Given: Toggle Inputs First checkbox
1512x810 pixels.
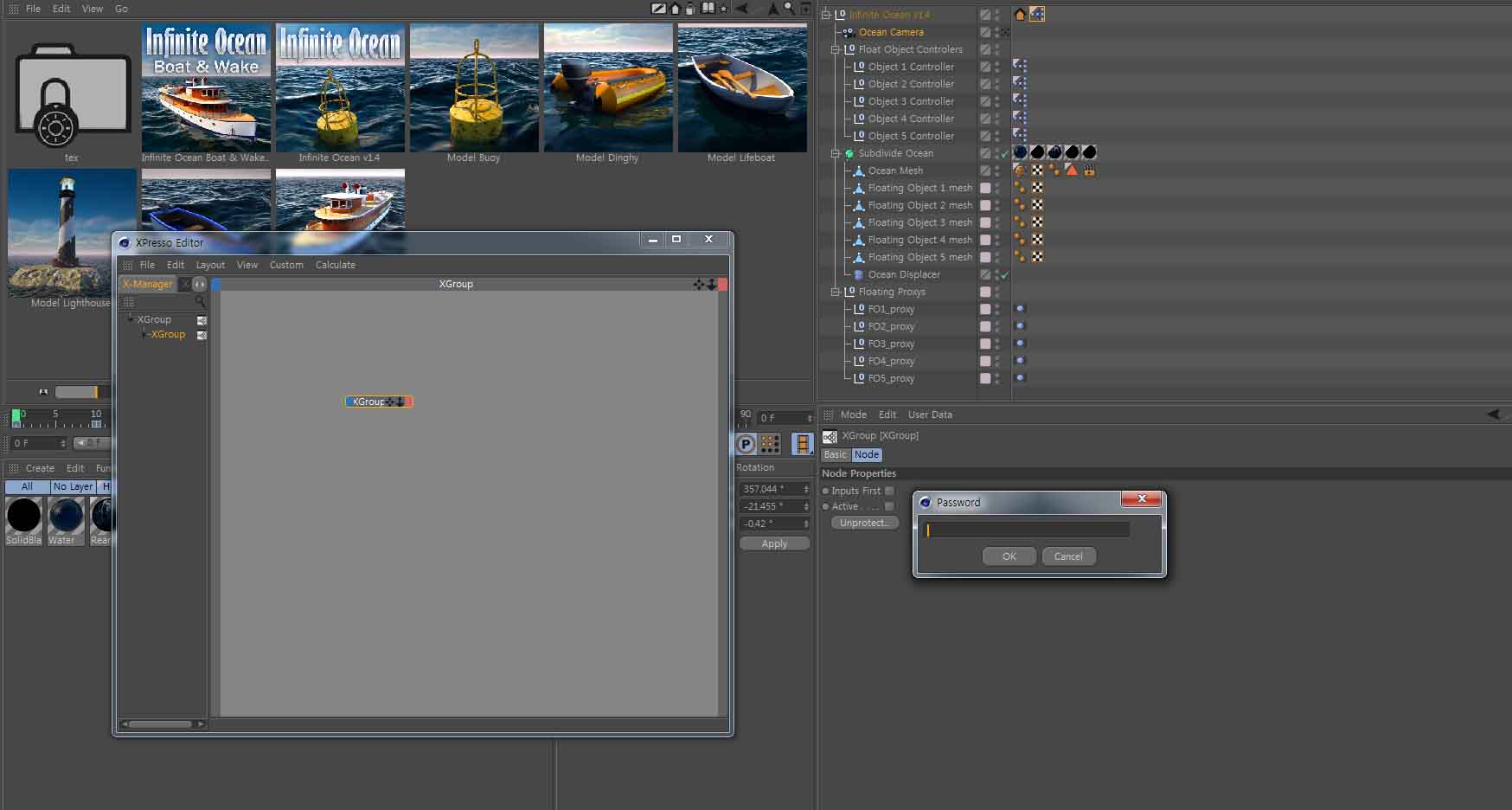Looking at the screenshot, I should [889, 491].
